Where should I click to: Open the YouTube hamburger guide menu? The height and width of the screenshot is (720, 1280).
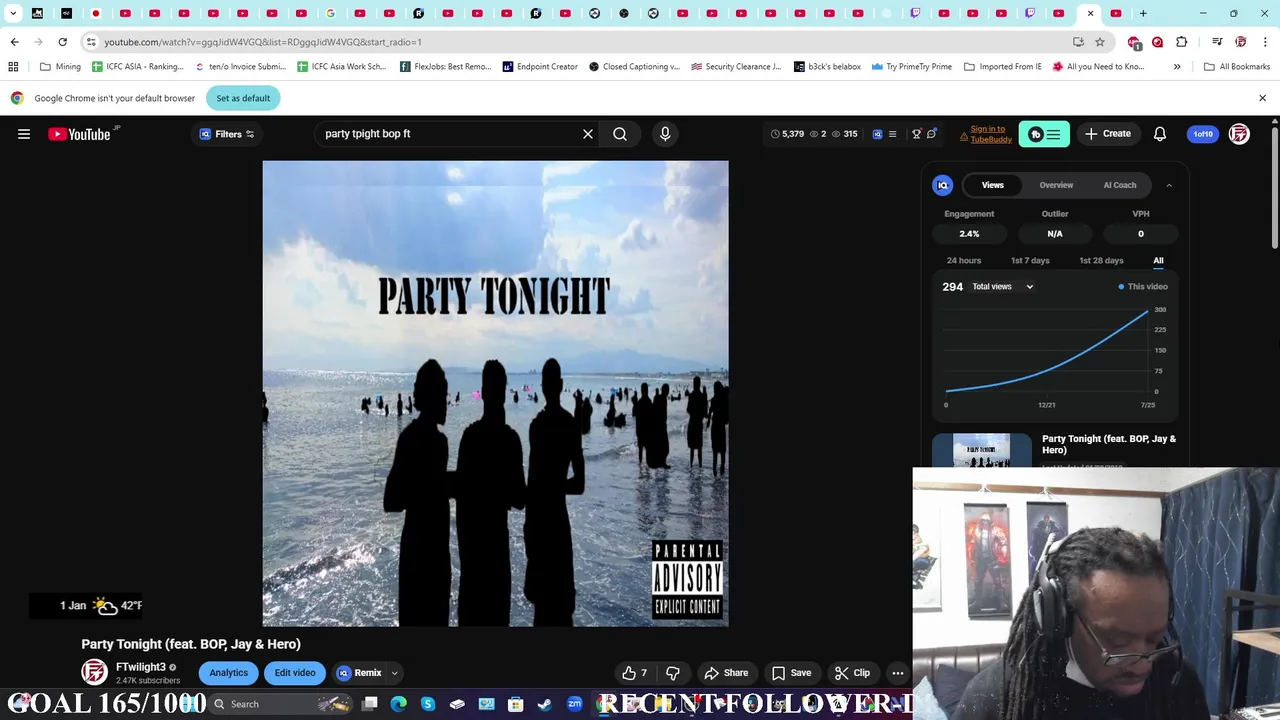(24, 134)
